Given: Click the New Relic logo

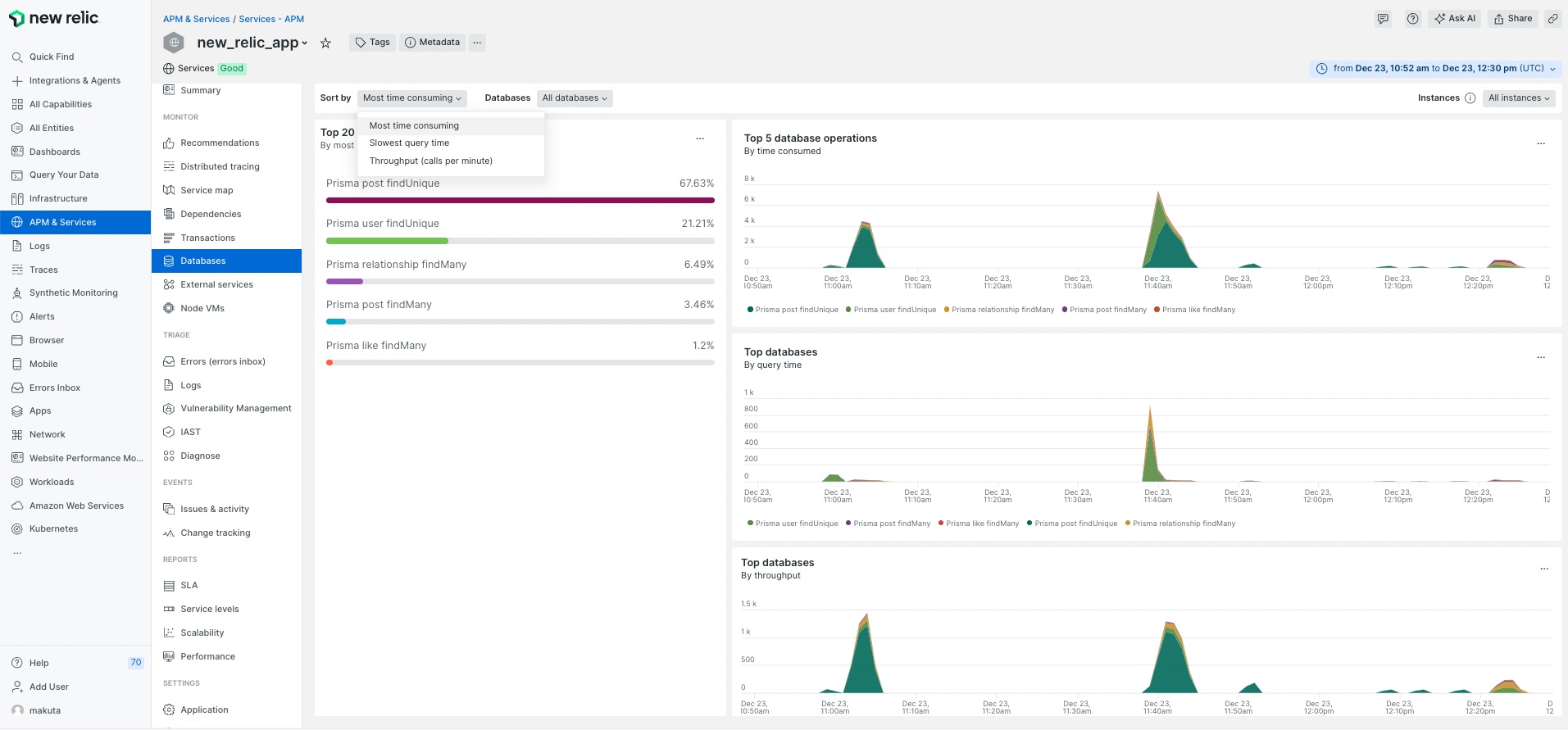Looking at the screenshot, I should 54,18.
